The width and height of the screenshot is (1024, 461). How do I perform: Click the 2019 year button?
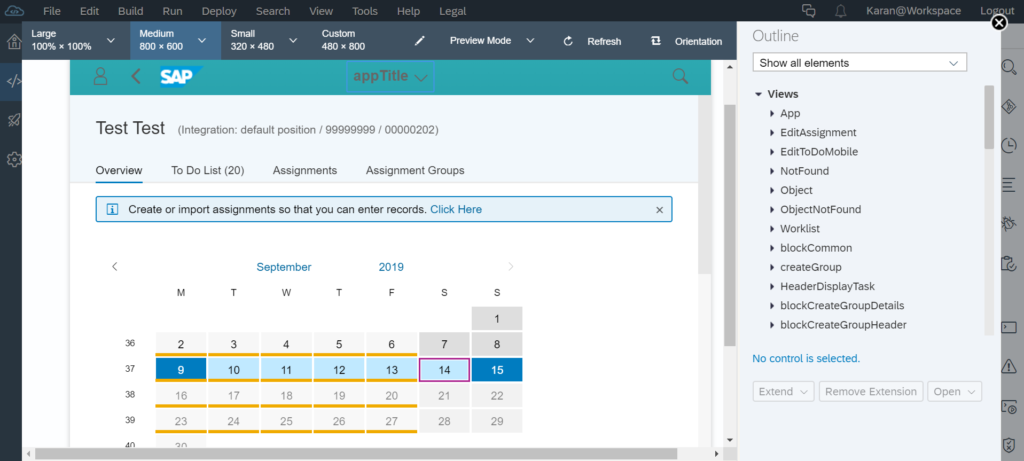point(391,266)
